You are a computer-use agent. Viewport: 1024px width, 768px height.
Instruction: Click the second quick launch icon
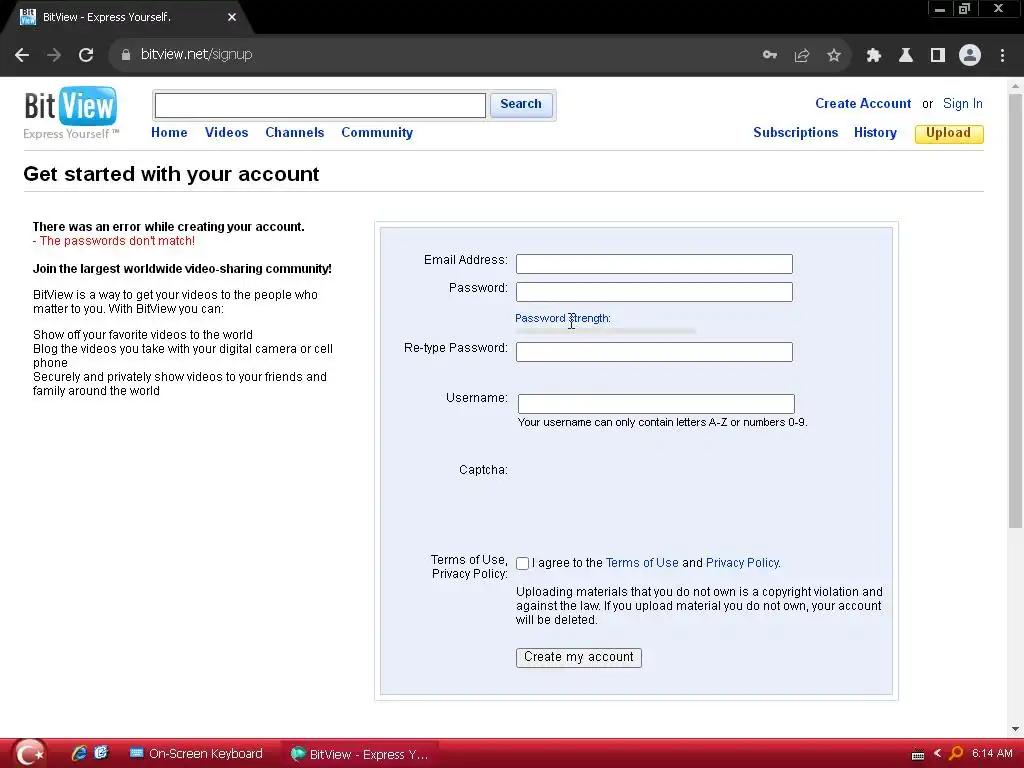[101, 753]
